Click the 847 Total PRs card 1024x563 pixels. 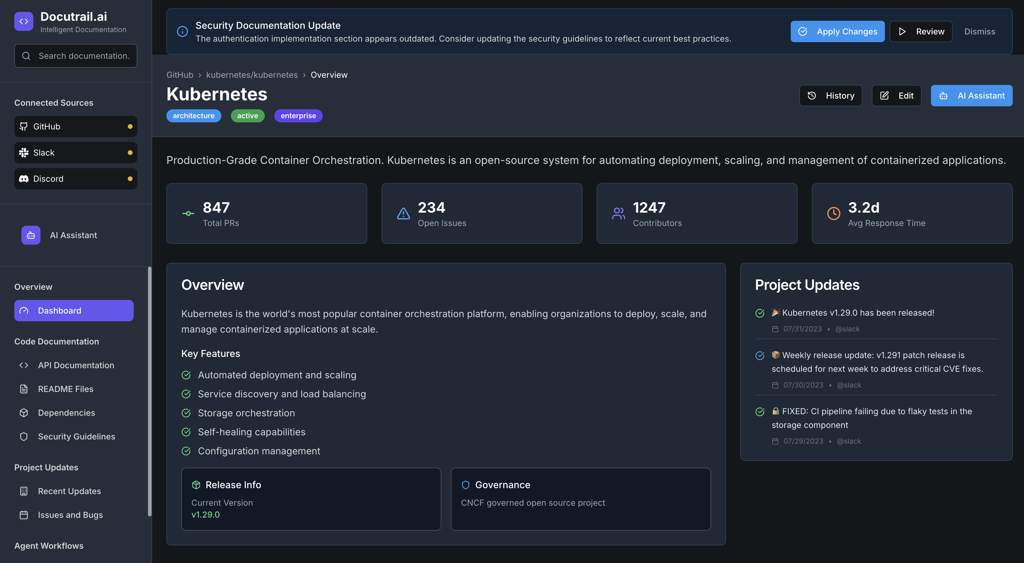pyautogui.click(x=266, y=214)
